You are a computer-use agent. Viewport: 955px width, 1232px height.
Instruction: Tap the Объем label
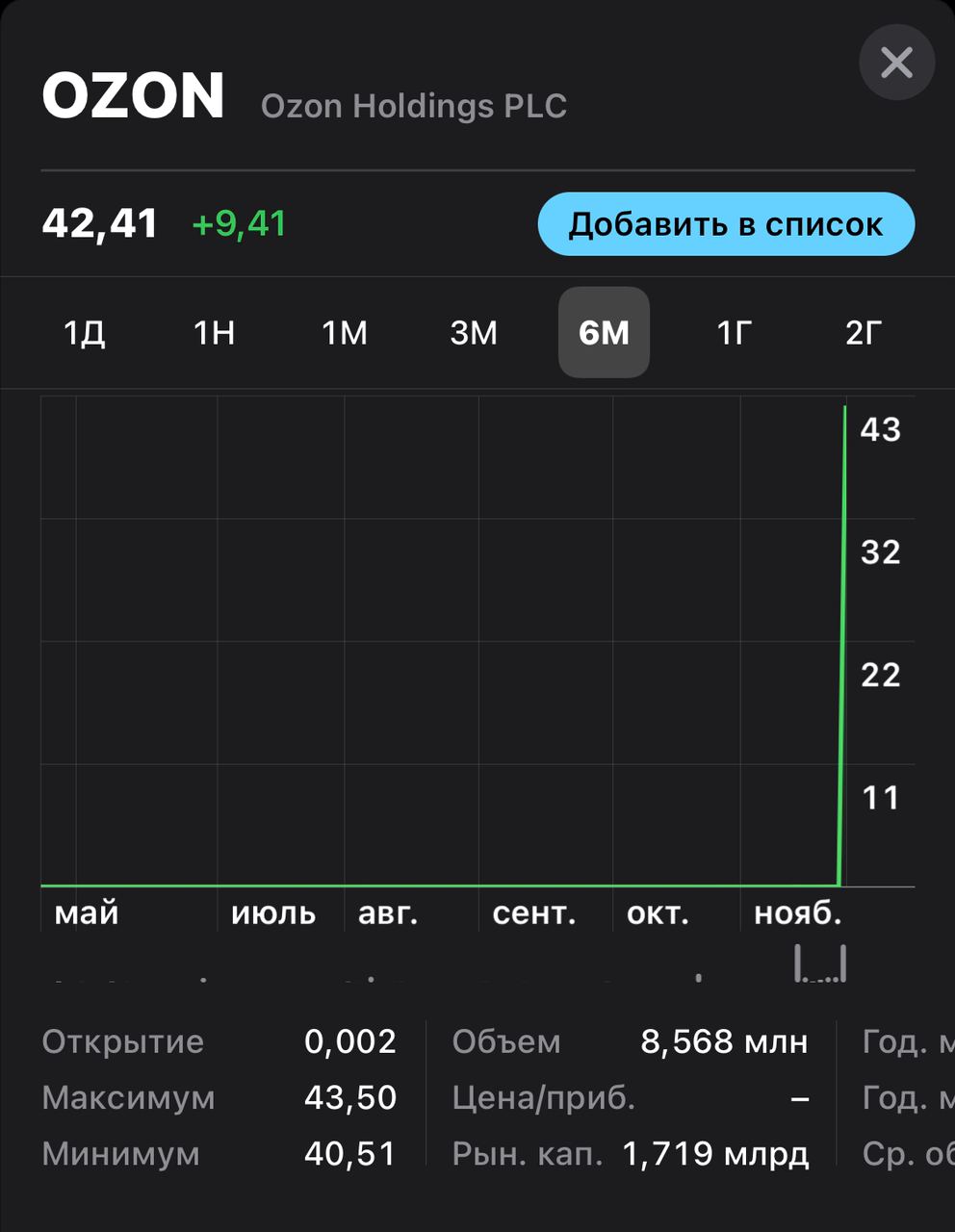506,1041
